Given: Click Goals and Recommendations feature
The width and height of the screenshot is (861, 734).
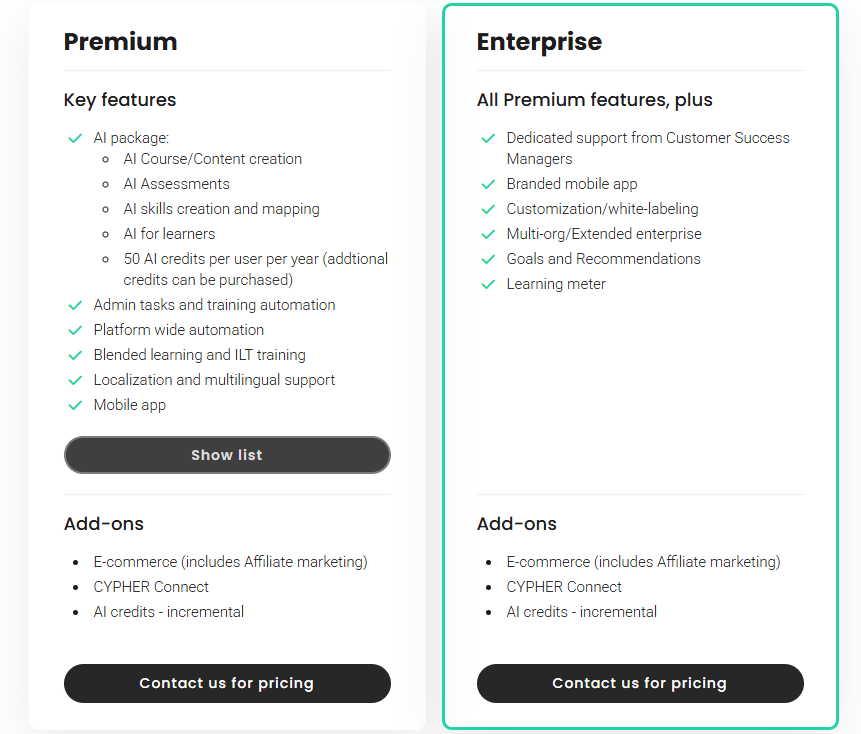Looking at the screenshot, I should click(x=603, y=259).
